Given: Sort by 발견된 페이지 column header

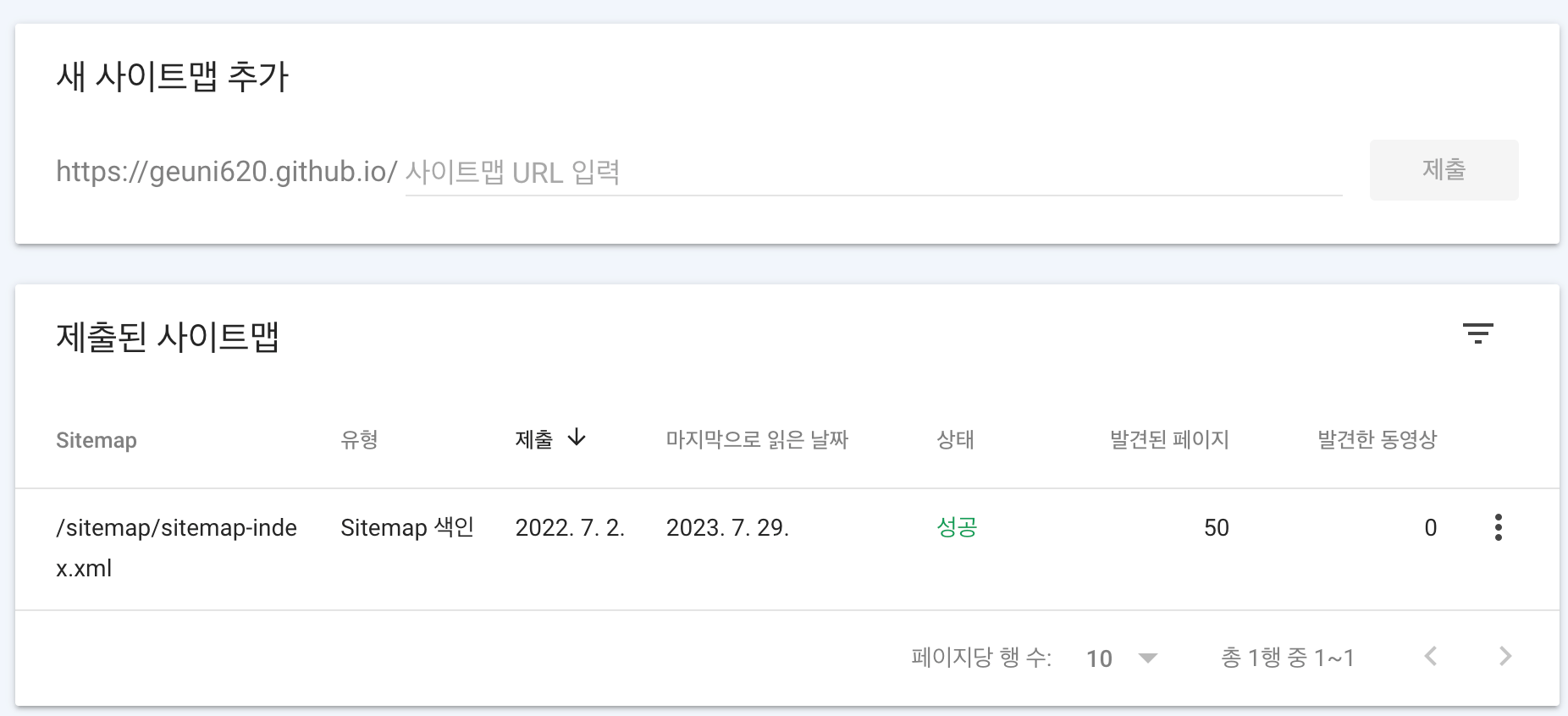Looking at the screenshot, I should pyautogui.click(x=1169, y=439).
